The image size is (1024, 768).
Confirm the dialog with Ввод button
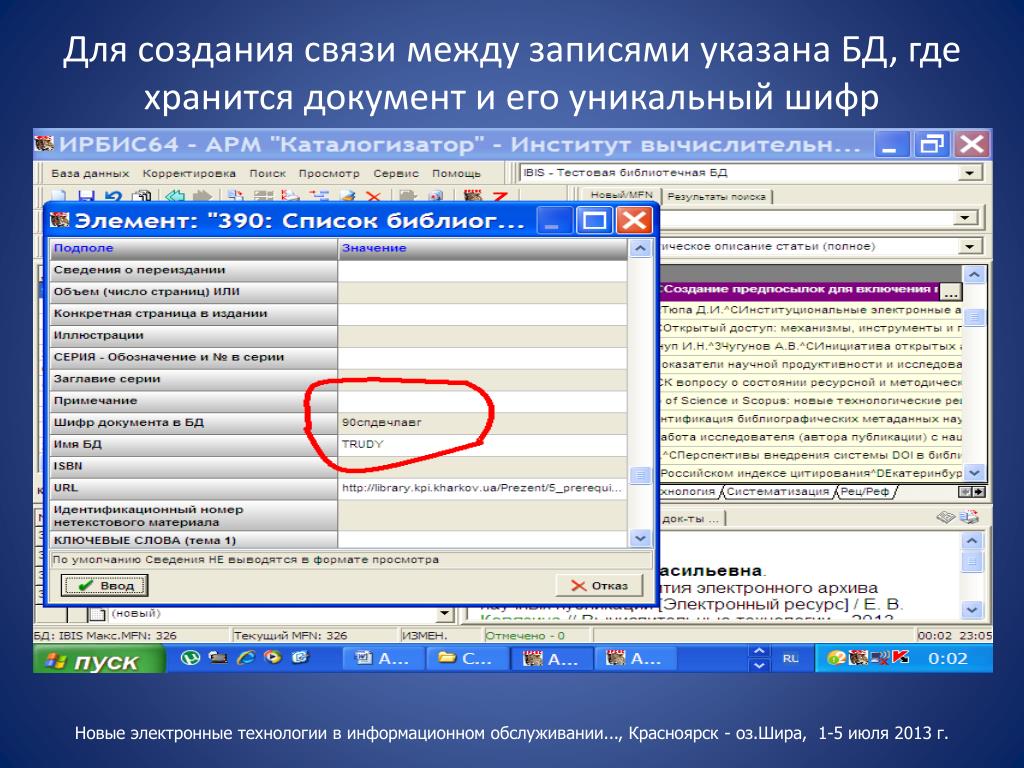pyautogui.click(x=104, y=585)
